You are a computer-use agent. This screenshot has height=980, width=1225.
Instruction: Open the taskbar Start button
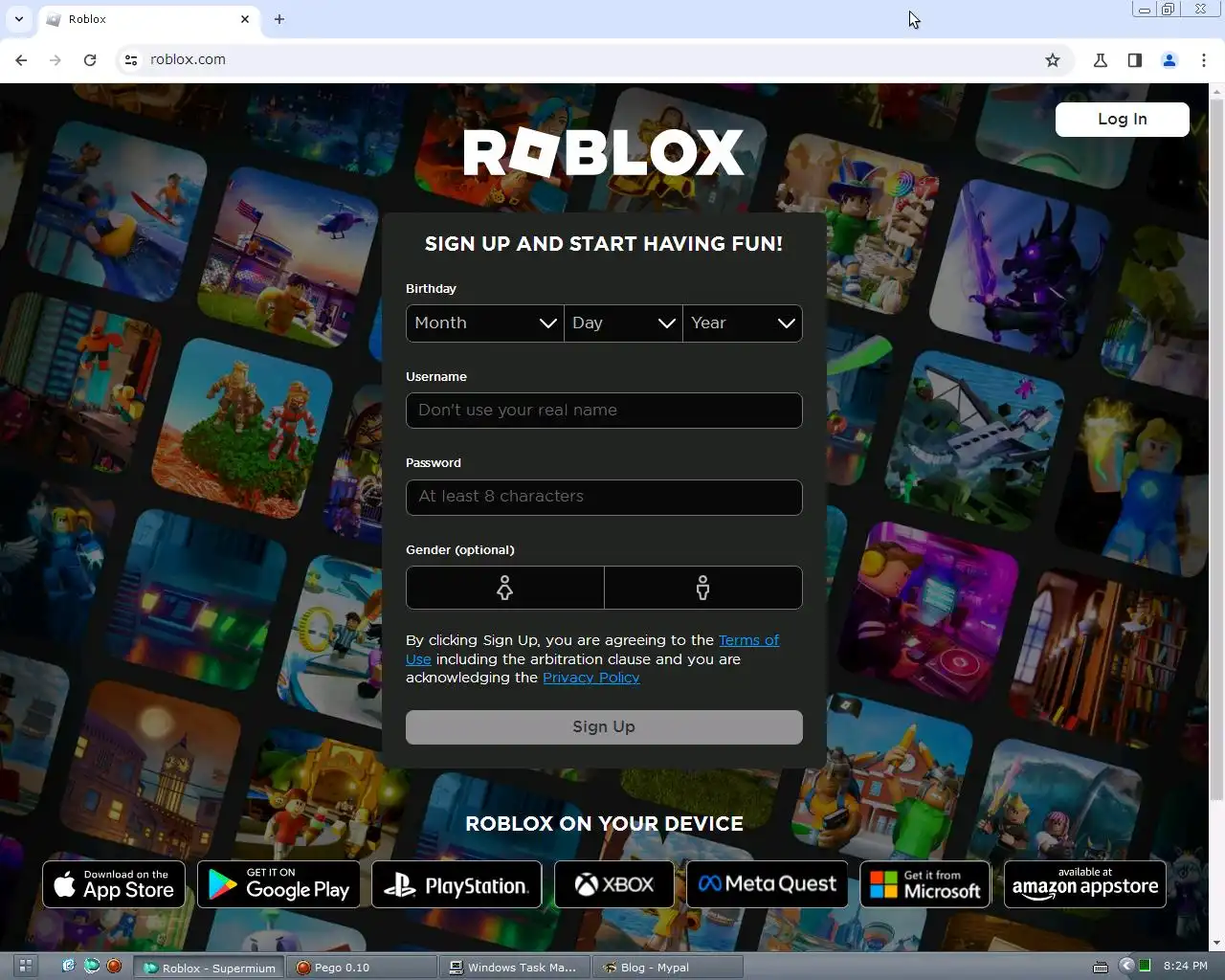pos(26,967)
